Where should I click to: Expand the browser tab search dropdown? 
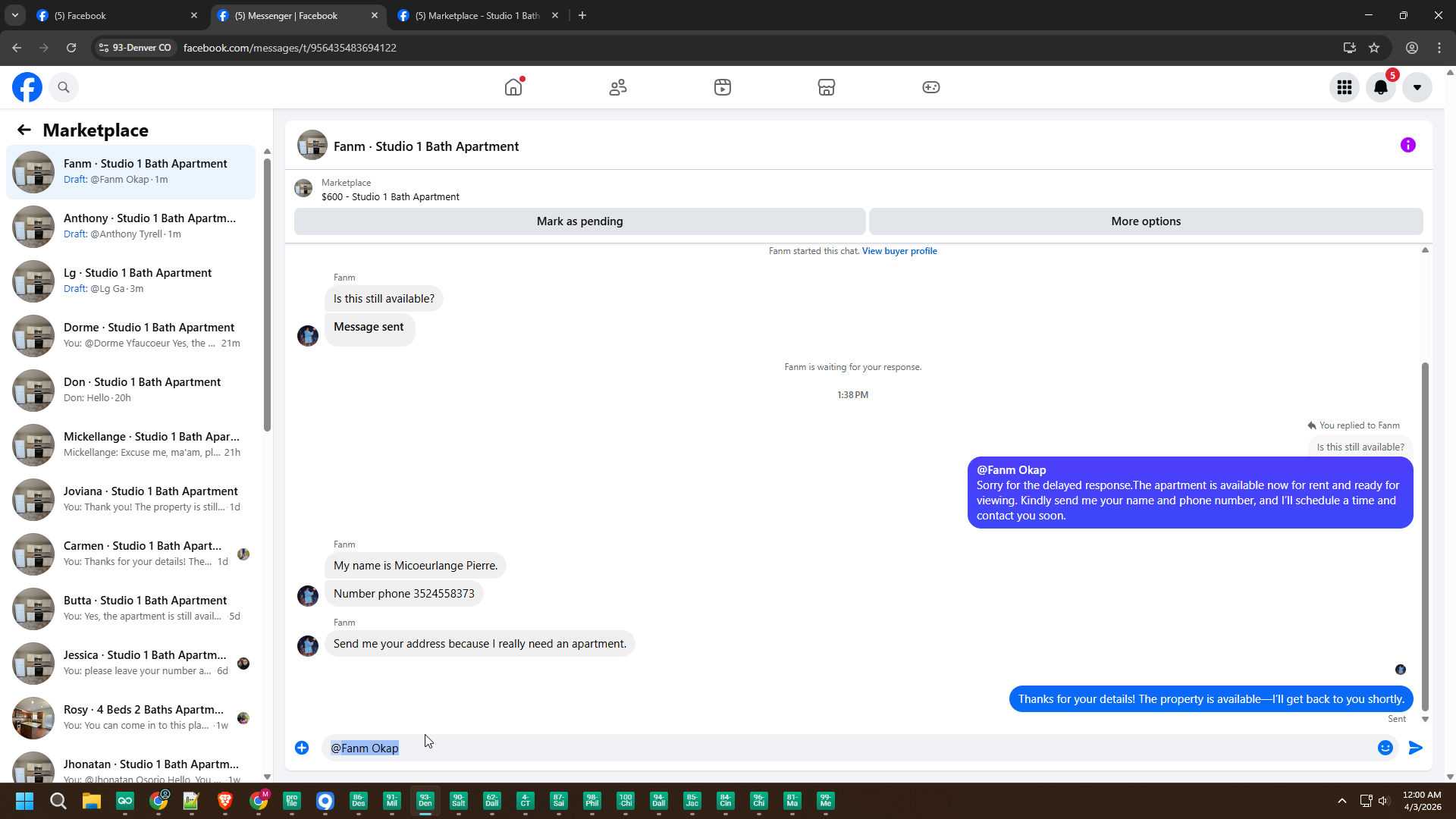pos(15,15)
